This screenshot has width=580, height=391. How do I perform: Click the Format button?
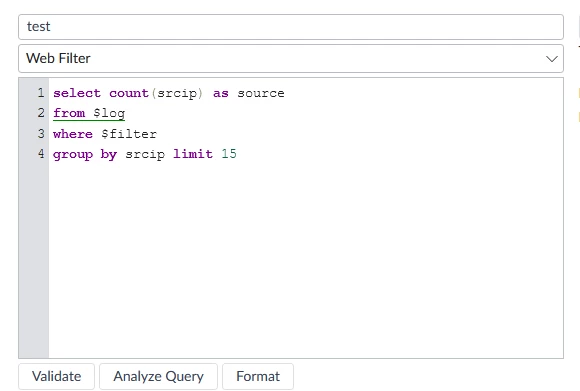(258, 376)
